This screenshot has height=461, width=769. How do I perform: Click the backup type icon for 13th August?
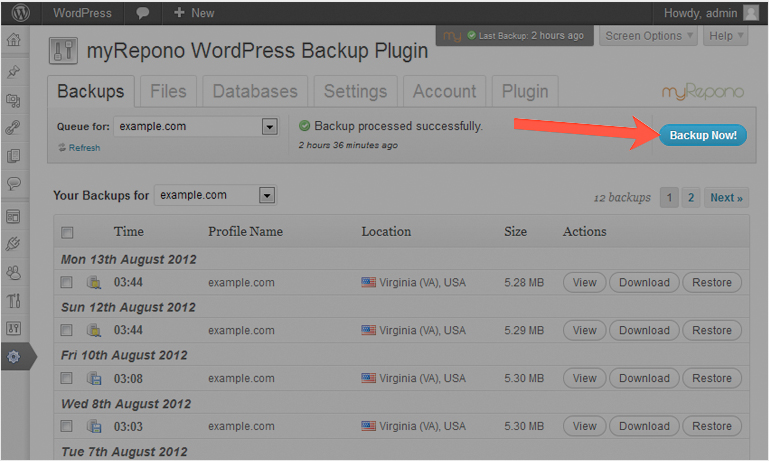(x=94, y=282)
